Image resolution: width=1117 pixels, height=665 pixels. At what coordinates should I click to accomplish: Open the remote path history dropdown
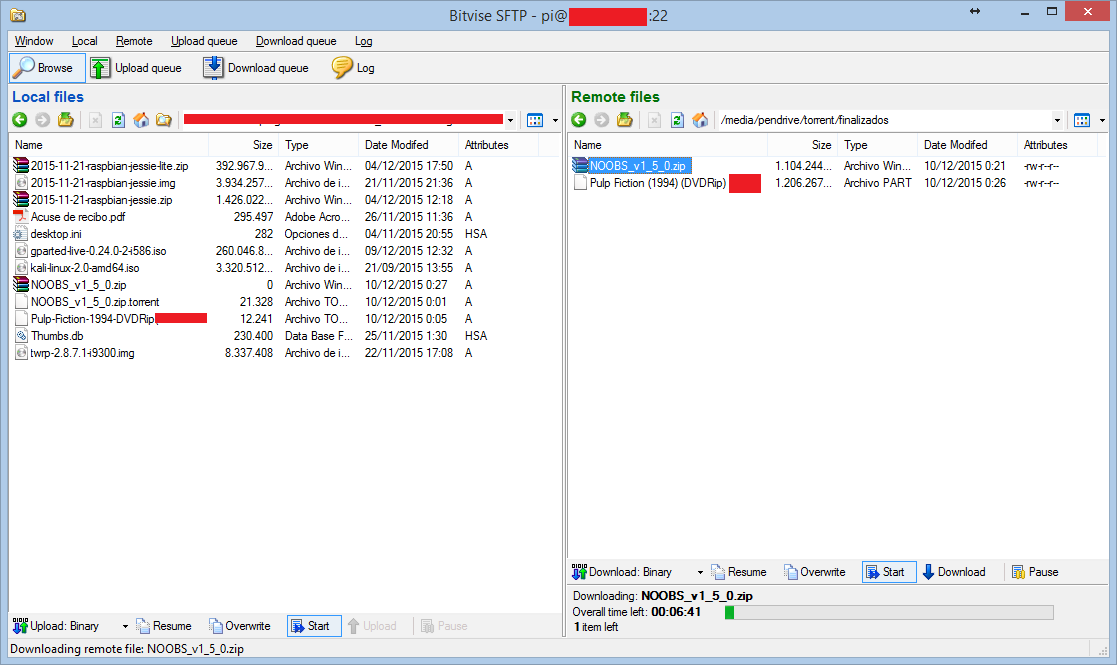pos(1057,120)
